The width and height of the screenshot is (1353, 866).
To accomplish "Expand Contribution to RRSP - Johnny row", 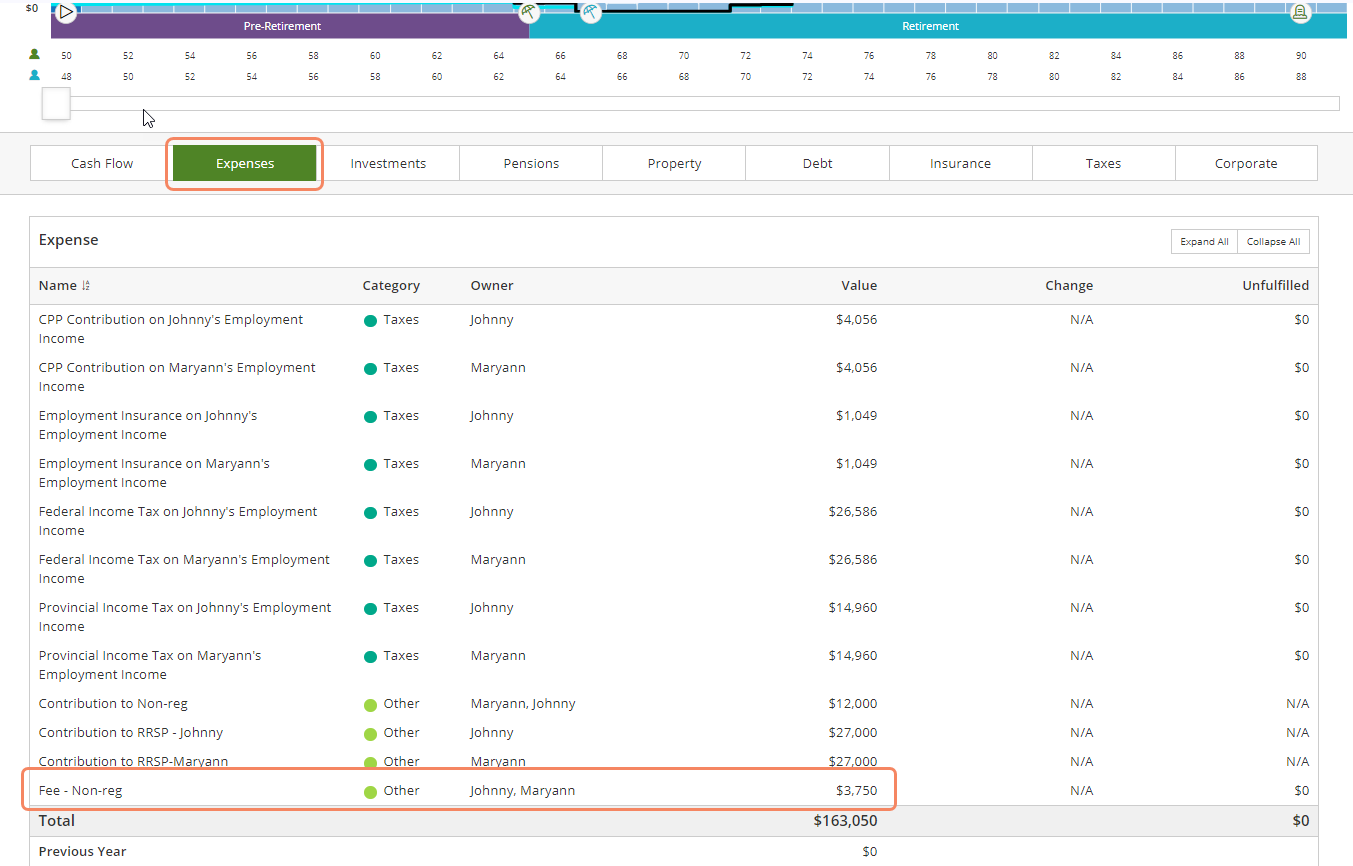I will (x=131, y=733).
